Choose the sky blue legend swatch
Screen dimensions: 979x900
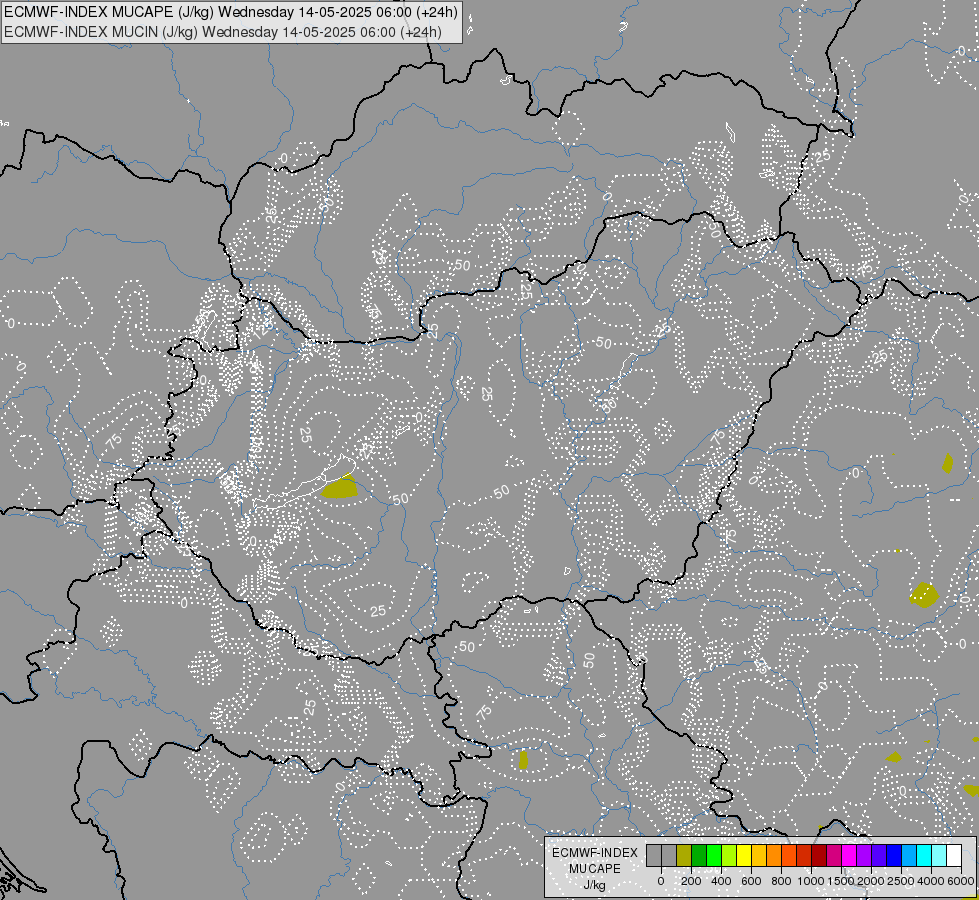pyautogui.click(x=910, y=856)
